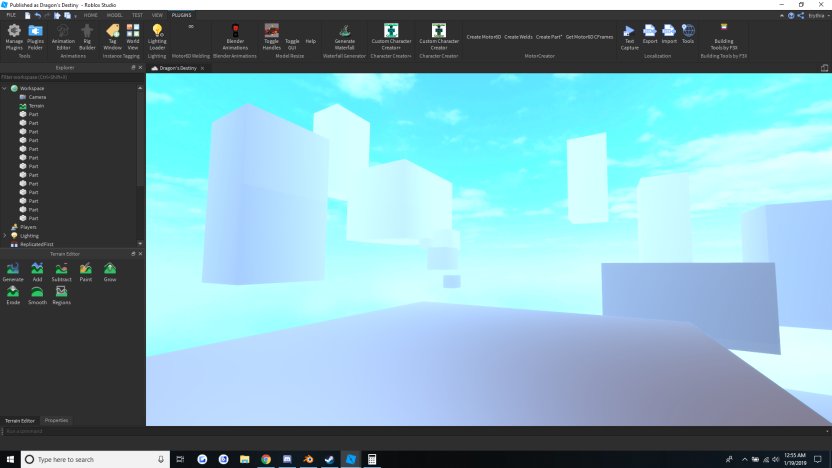Open Custom Character Creator++ plugin

pyautogui.click(x=391, y=37)
